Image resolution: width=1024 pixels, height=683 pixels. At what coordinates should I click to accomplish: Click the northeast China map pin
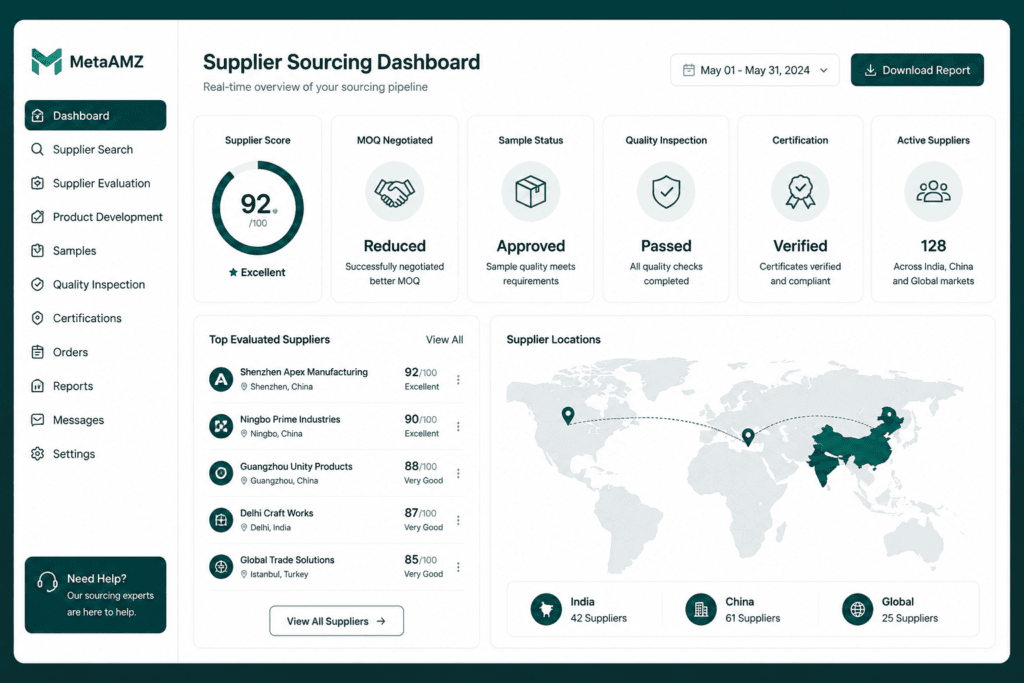888,415
